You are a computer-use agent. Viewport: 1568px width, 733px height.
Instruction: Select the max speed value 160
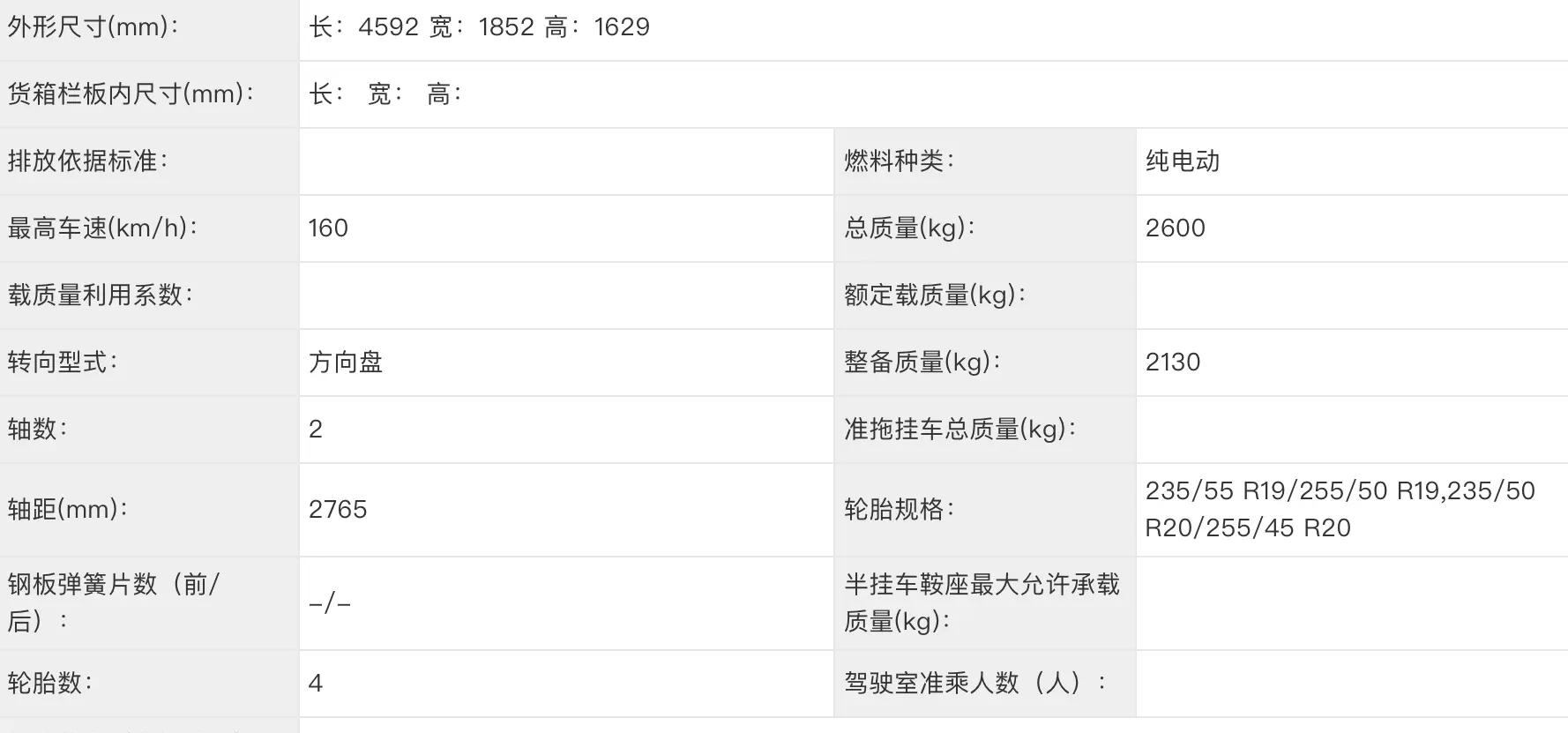point(328,228)
